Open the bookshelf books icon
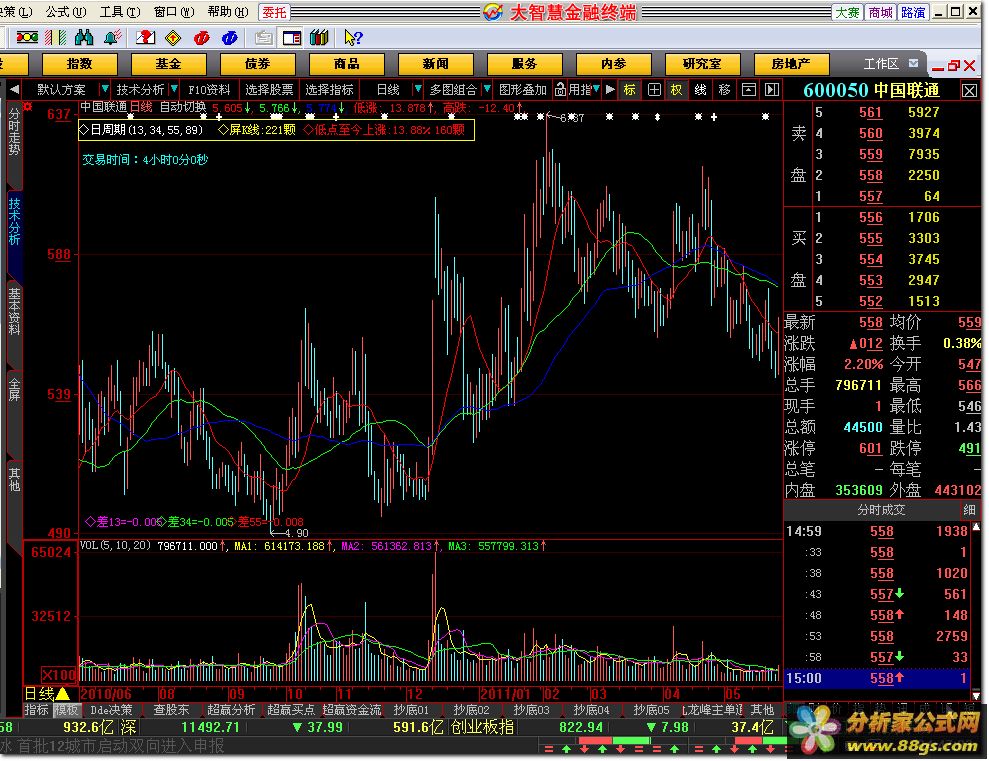The image size is (989, 761). click(319, 38)
